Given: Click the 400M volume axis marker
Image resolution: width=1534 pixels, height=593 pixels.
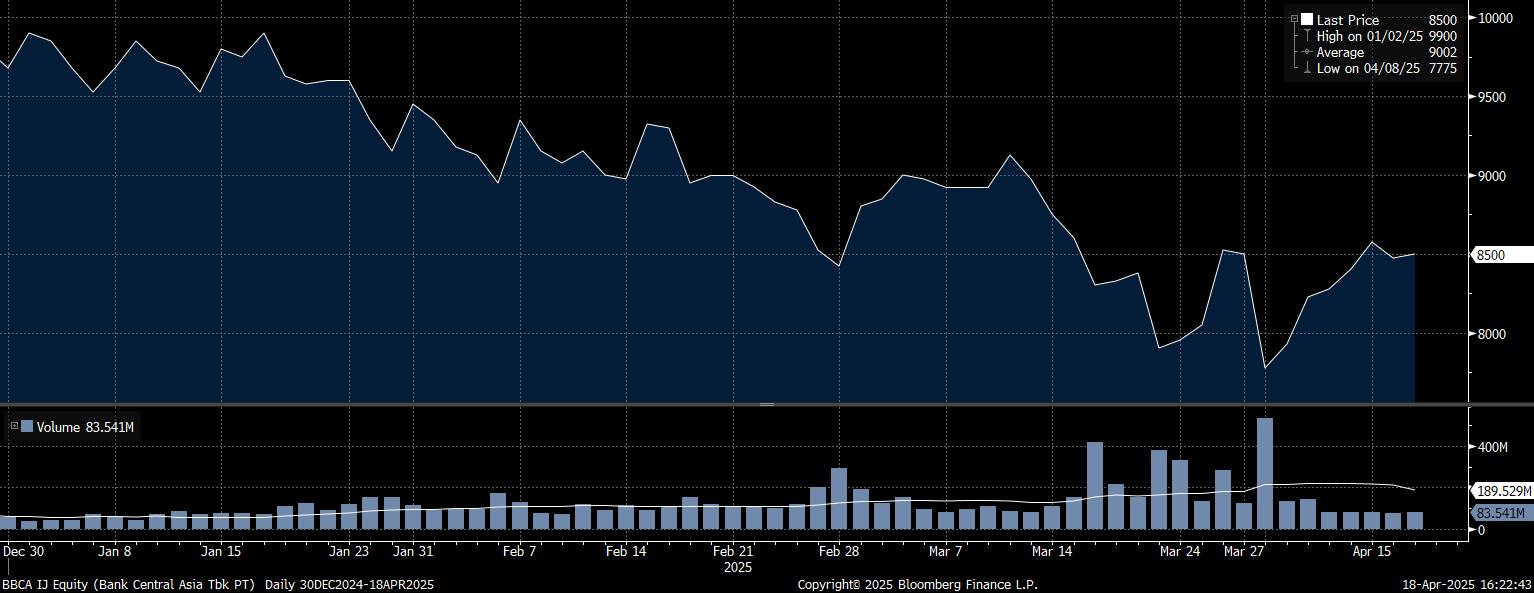Looking at the screenshot, I should pyautogui.click(x=1493, y=447).
